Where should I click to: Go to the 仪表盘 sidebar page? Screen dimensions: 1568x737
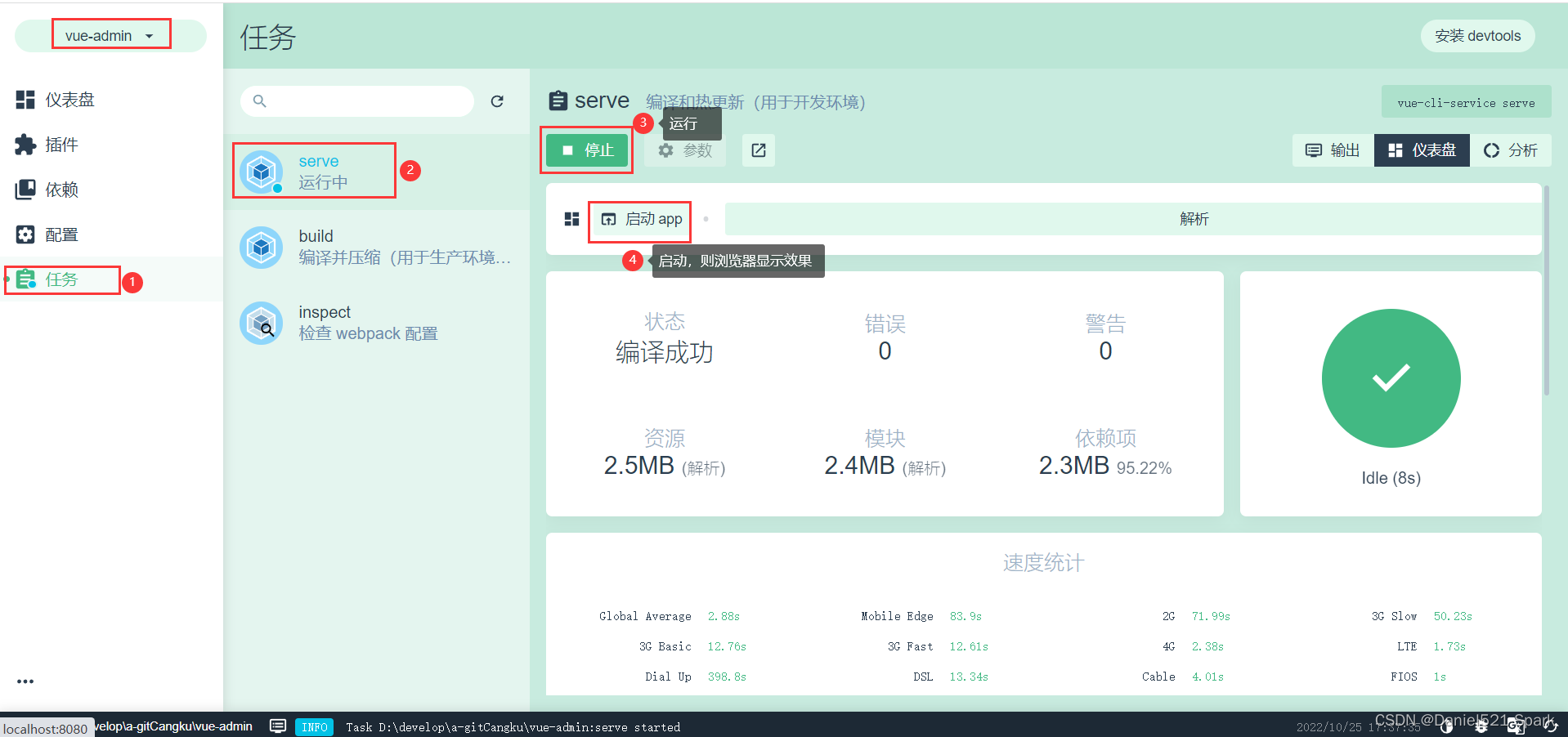pyautogui.click(x=111, y=100)
